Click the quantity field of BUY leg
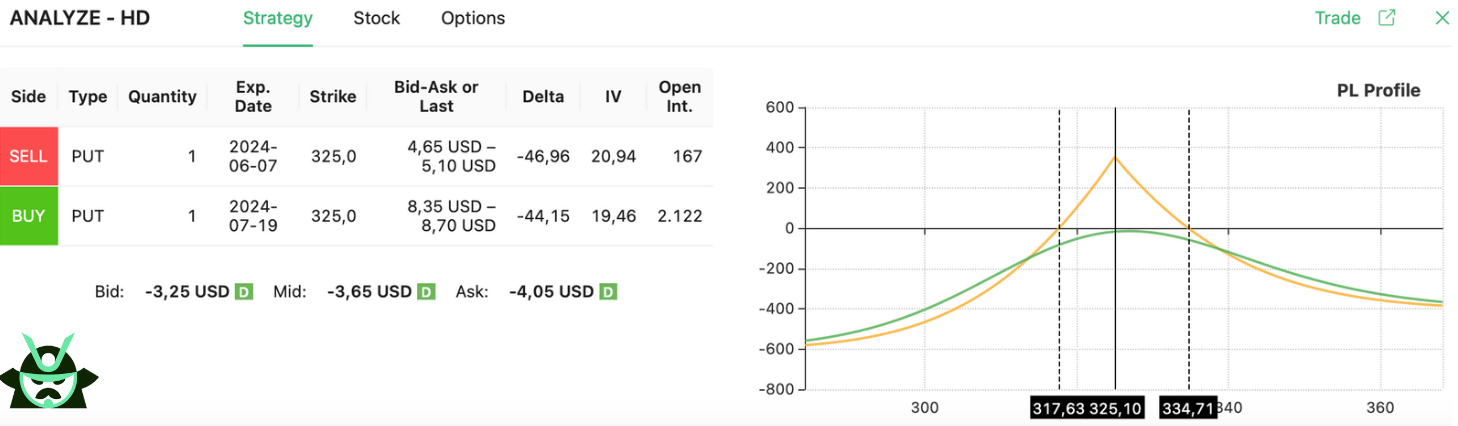 tap(162, 216)
